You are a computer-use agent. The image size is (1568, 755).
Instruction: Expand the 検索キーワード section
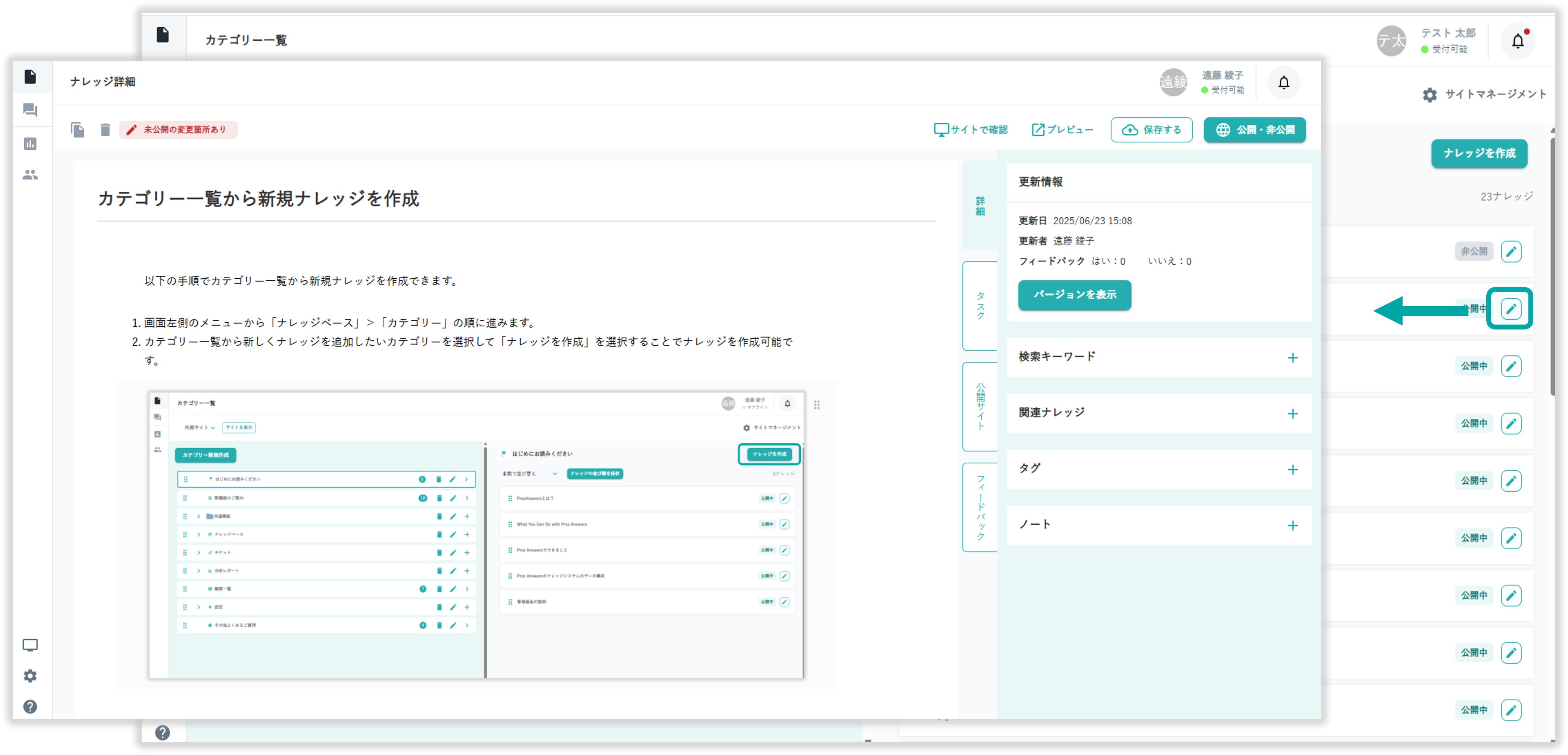click(x=1292, y=358)
